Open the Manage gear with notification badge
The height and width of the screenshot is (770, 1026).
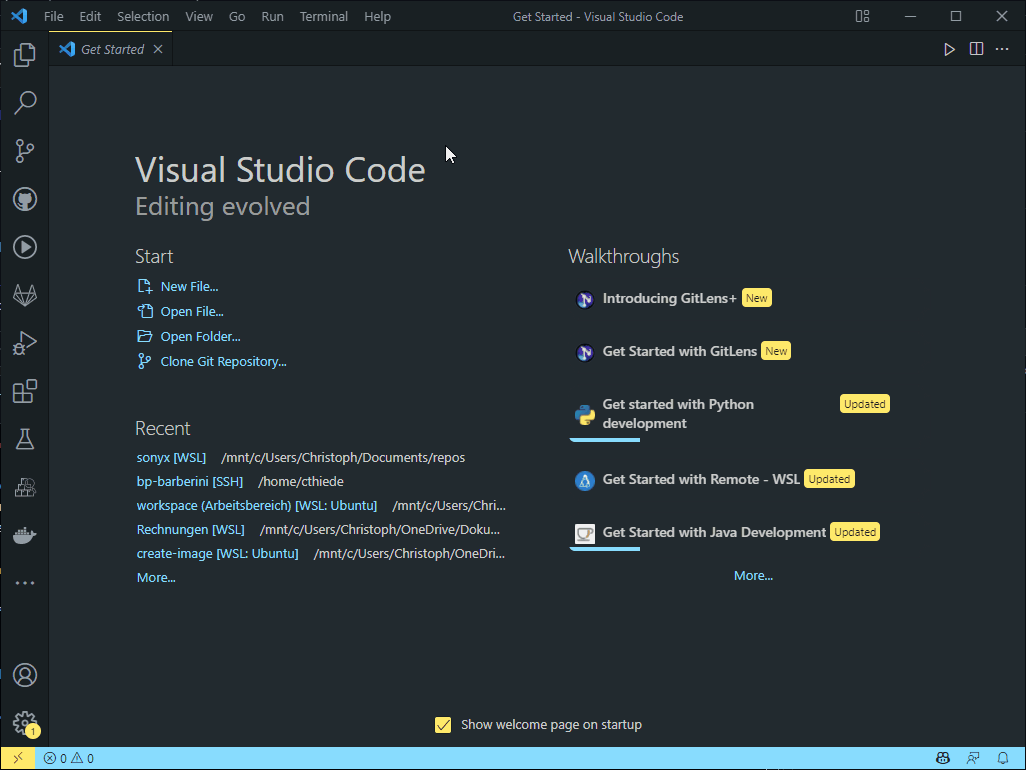point(25,725)
